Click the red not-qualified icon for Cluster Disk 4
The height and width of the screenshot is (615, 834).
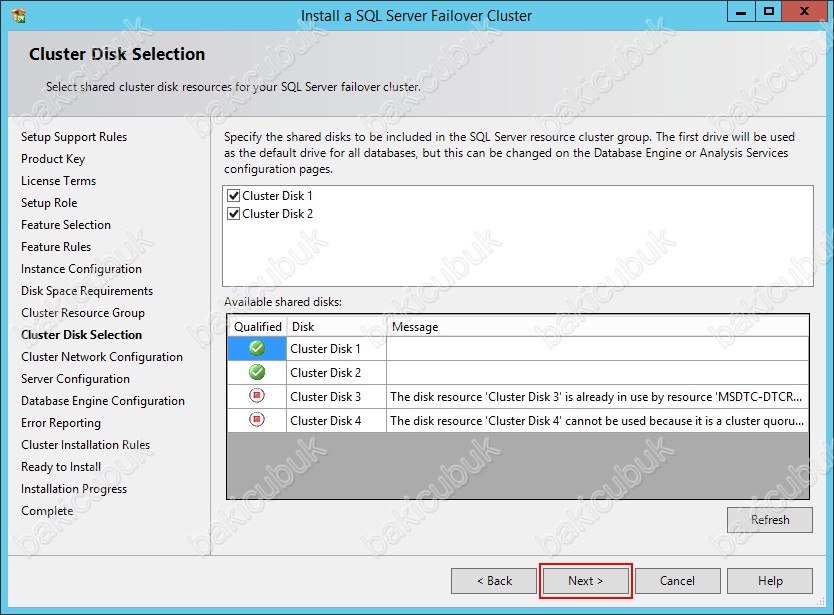coord(257,420)
